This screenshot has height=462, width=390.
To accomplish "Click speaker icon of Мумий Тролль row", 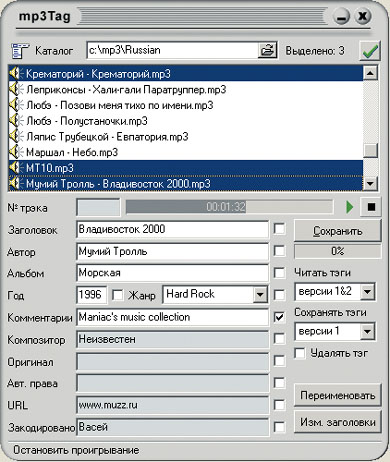I will (17, 183).
